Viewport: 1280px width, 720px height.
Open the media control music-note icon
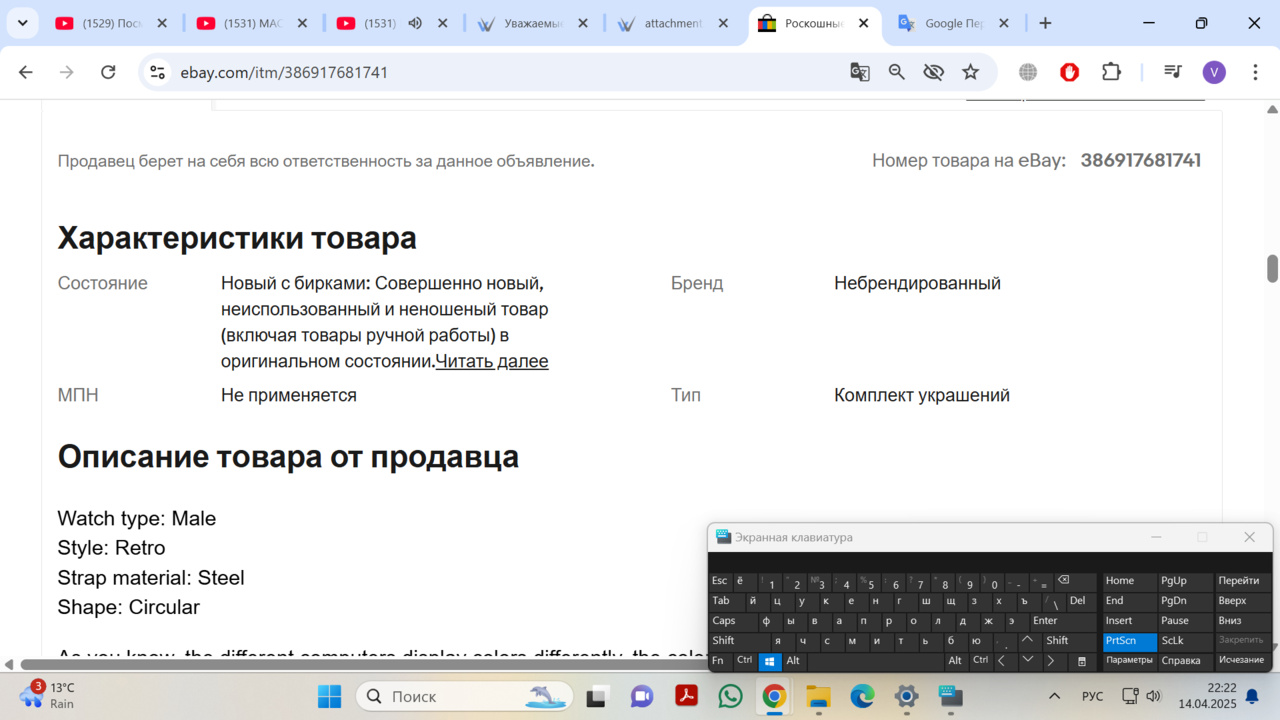1173,72
